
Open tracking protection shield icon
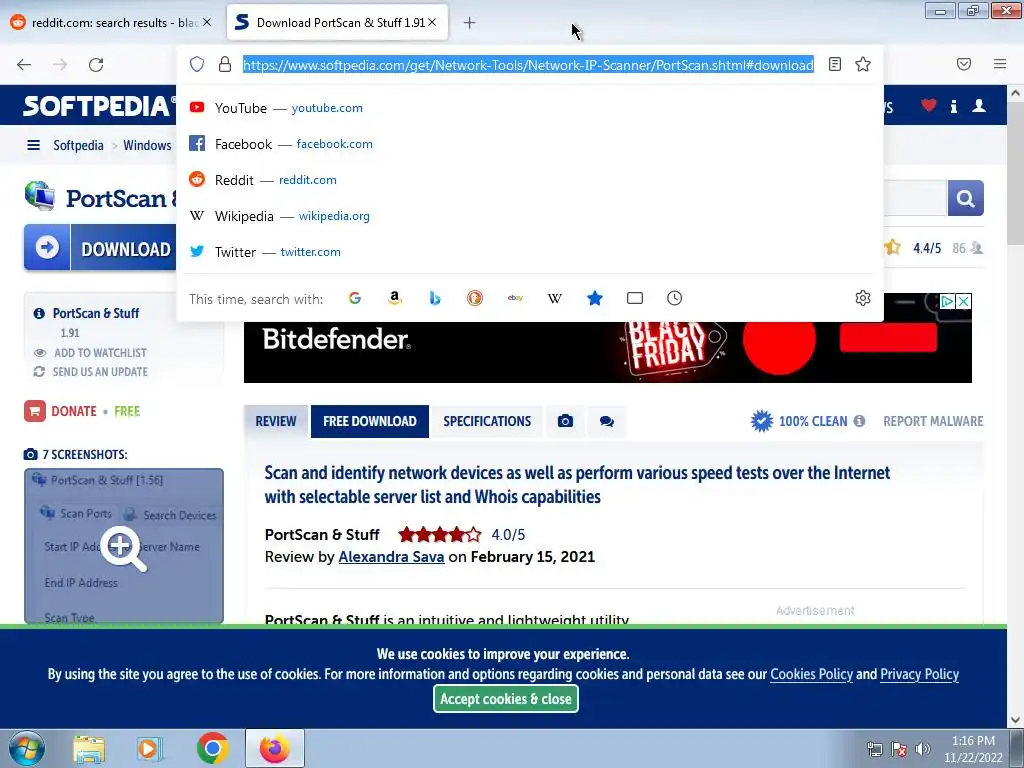[x=197, y=64]
